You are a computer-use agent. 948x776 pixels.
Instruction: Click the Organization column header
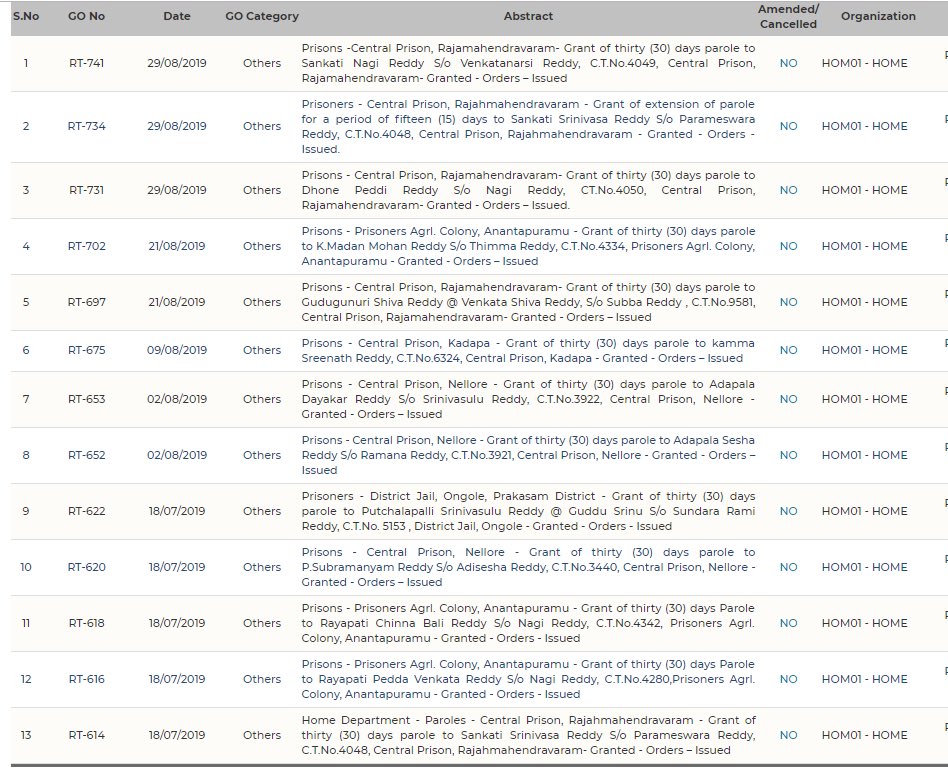point(878,16)
